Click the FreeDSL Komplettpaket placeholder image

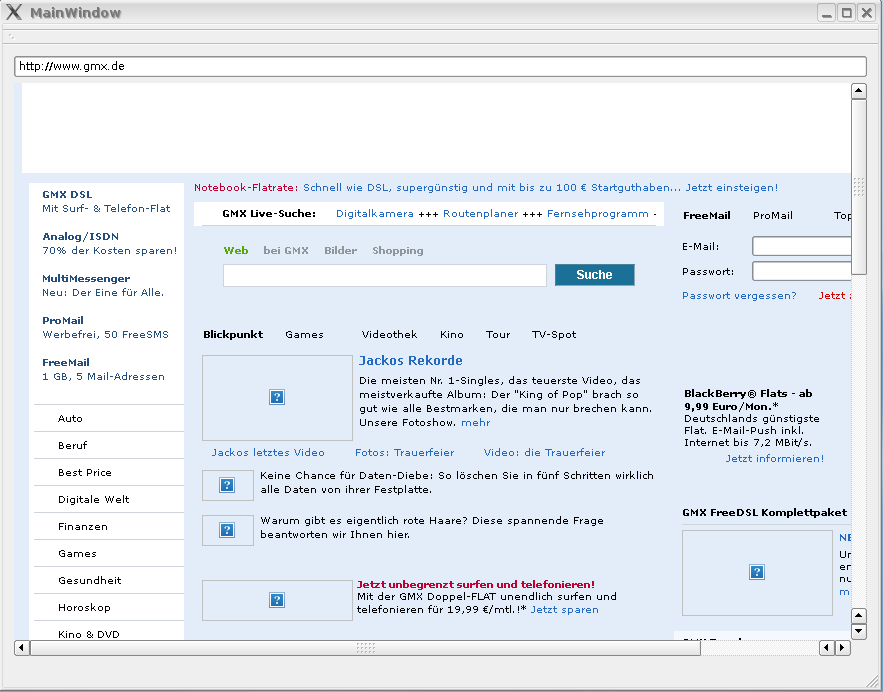[757, 573]
